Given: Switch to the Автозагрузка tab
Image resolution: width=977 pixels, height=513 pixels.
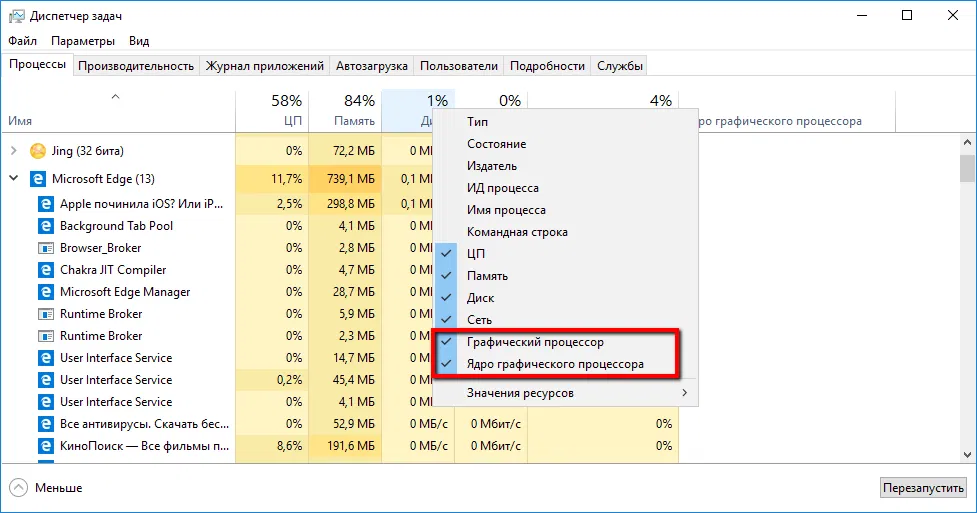Looking at the screenshot, I should tap(371, 66).
